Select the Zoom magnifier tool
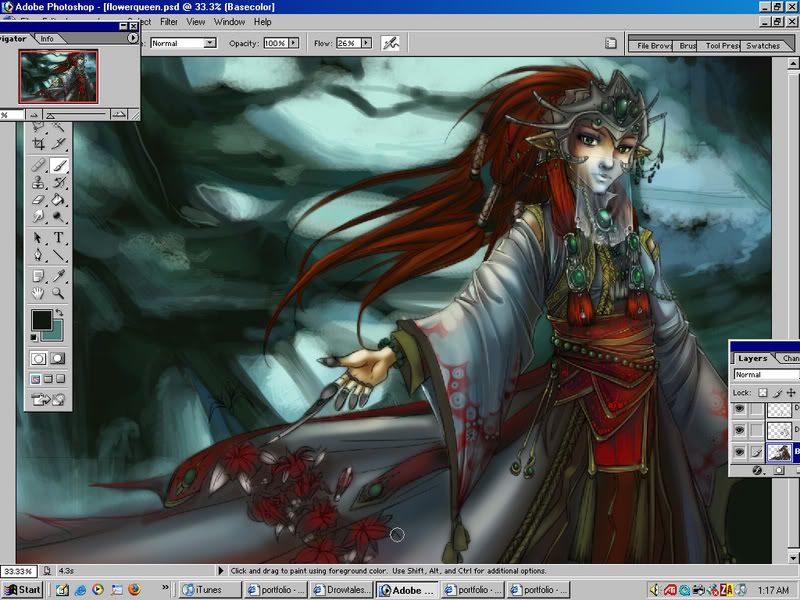The image size is (800, 600). pos(59,293)
